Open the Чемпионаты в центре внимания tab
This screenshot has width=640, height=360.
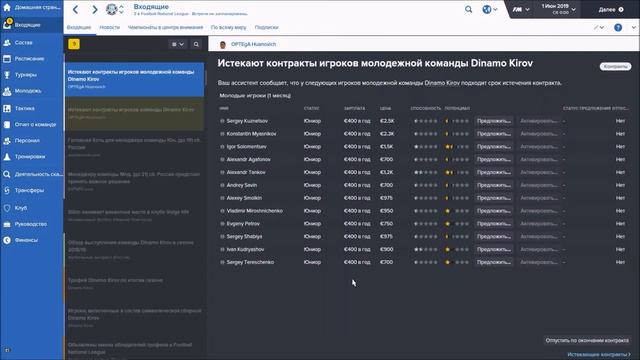tap(165, 27)
